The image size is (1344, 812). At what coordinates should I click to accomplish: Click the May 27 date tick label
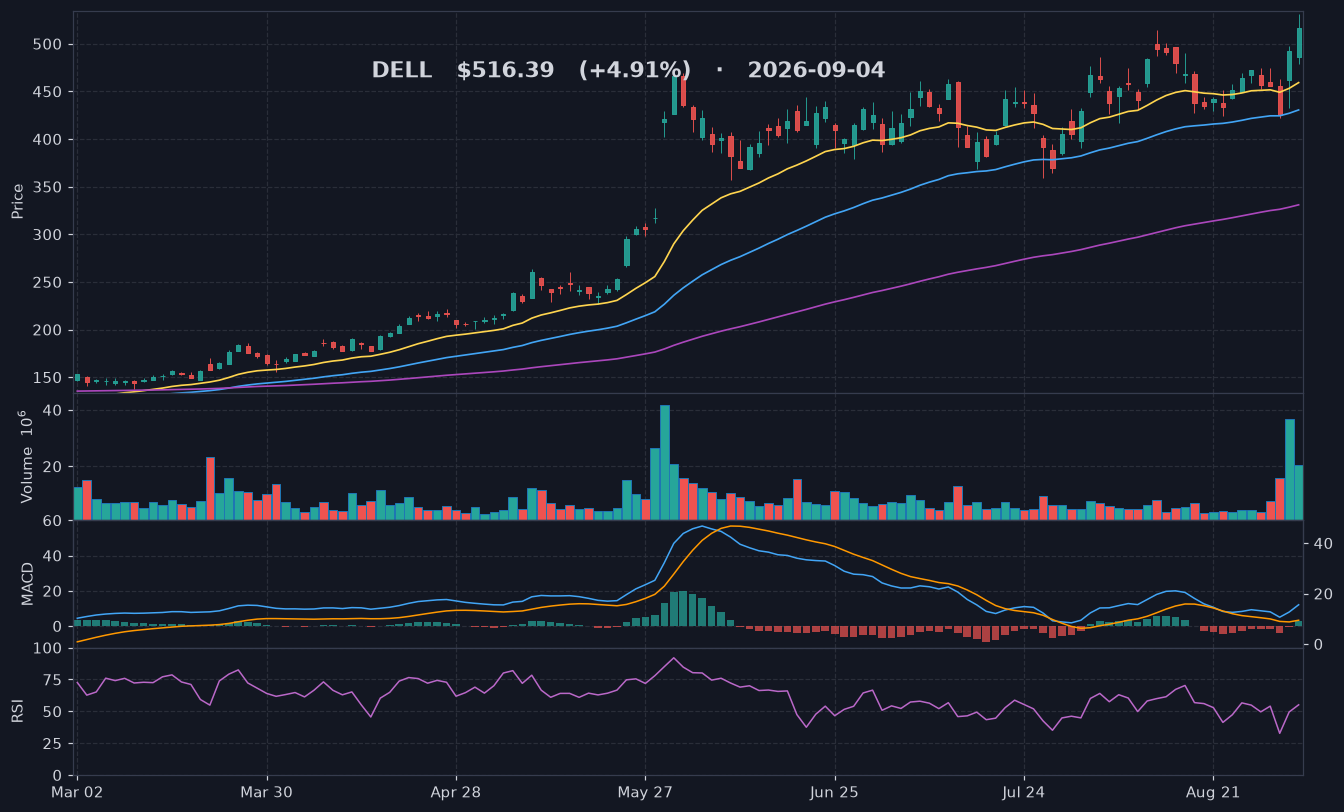646,792
